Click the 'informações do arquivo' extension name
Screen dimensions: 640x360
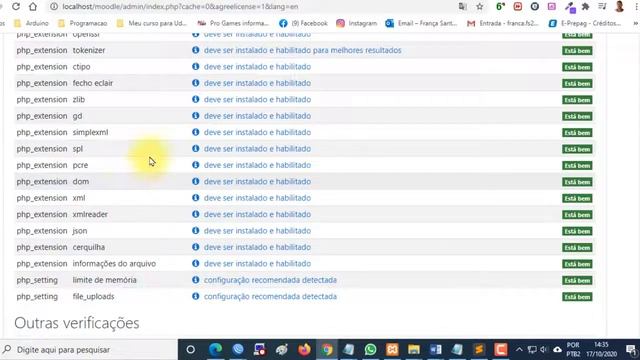(x=114, y=264)
